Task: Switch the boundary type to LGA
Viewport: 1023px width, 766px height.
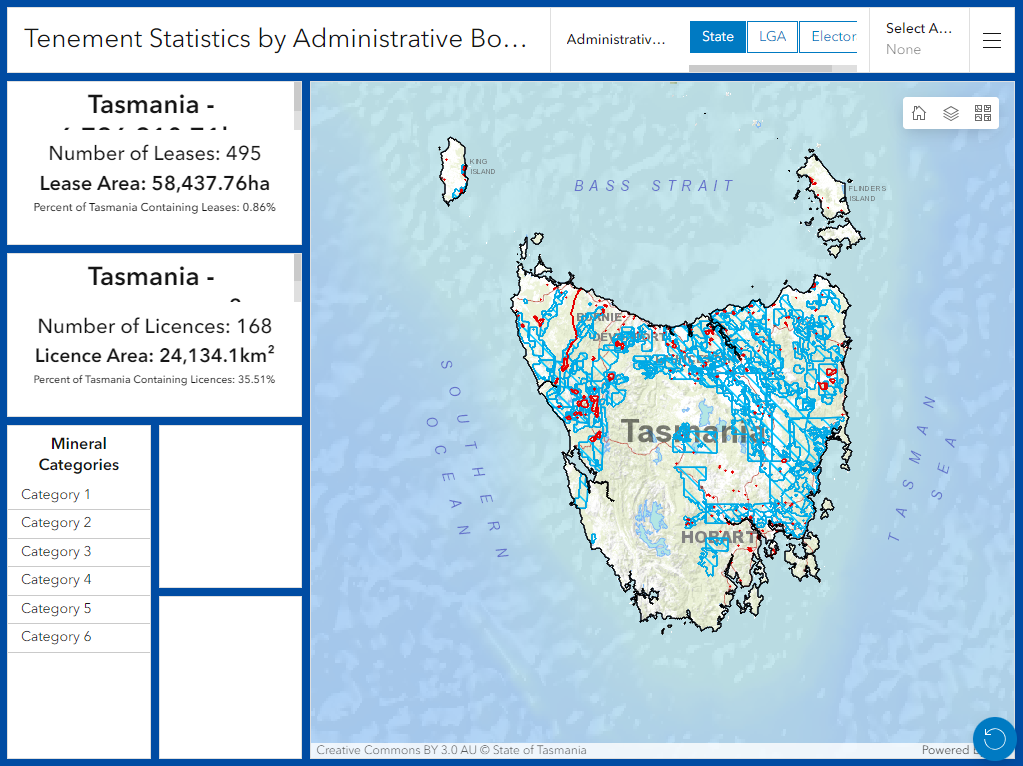Action: pos(772,37)
